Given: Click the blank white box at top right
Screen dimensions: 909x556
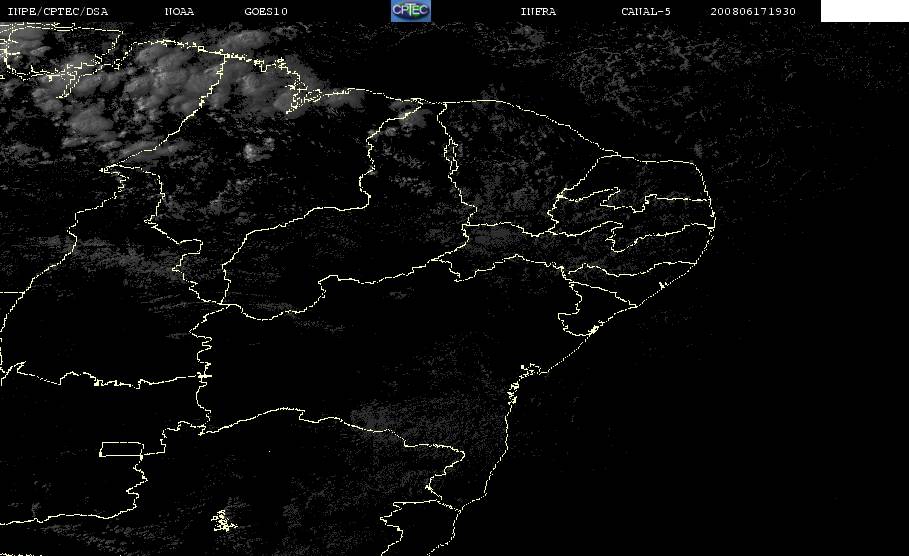Looking at the screenshot, I should [x=864, y=10].
